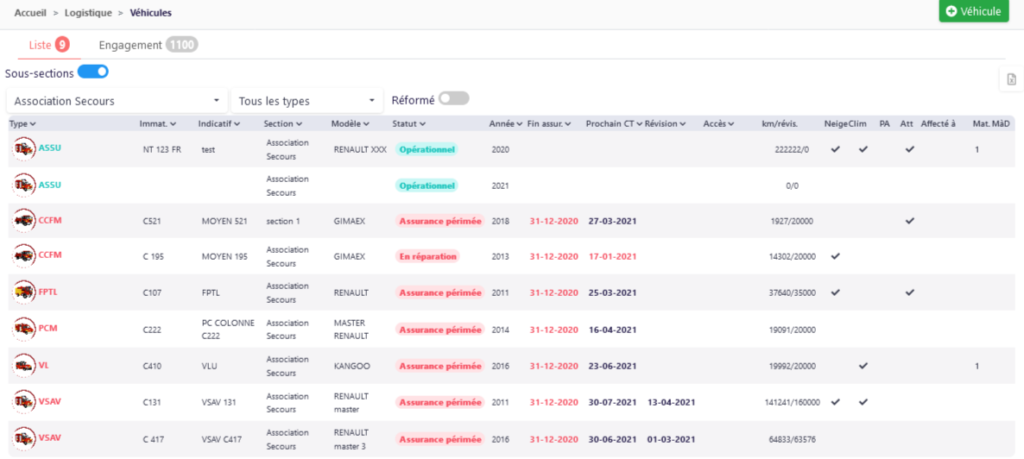This screenshot has height=459, width=1024.
Task: Open the ASSU vehicle icon for NT 123 FR
Action: (x=24, y=149)
